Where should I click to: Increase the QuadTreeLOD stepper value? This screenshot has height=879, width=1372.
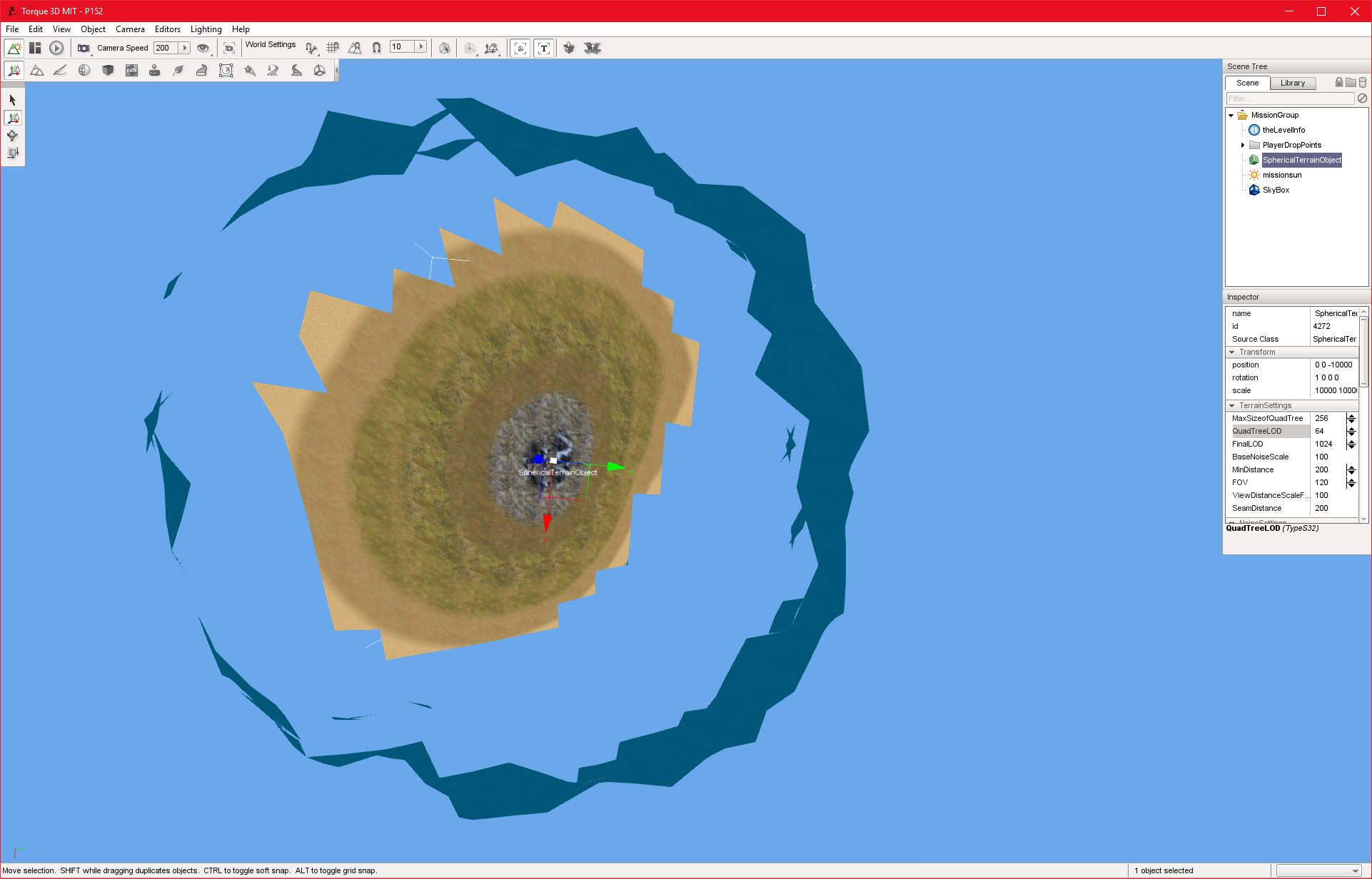[x=1351, y=428]
